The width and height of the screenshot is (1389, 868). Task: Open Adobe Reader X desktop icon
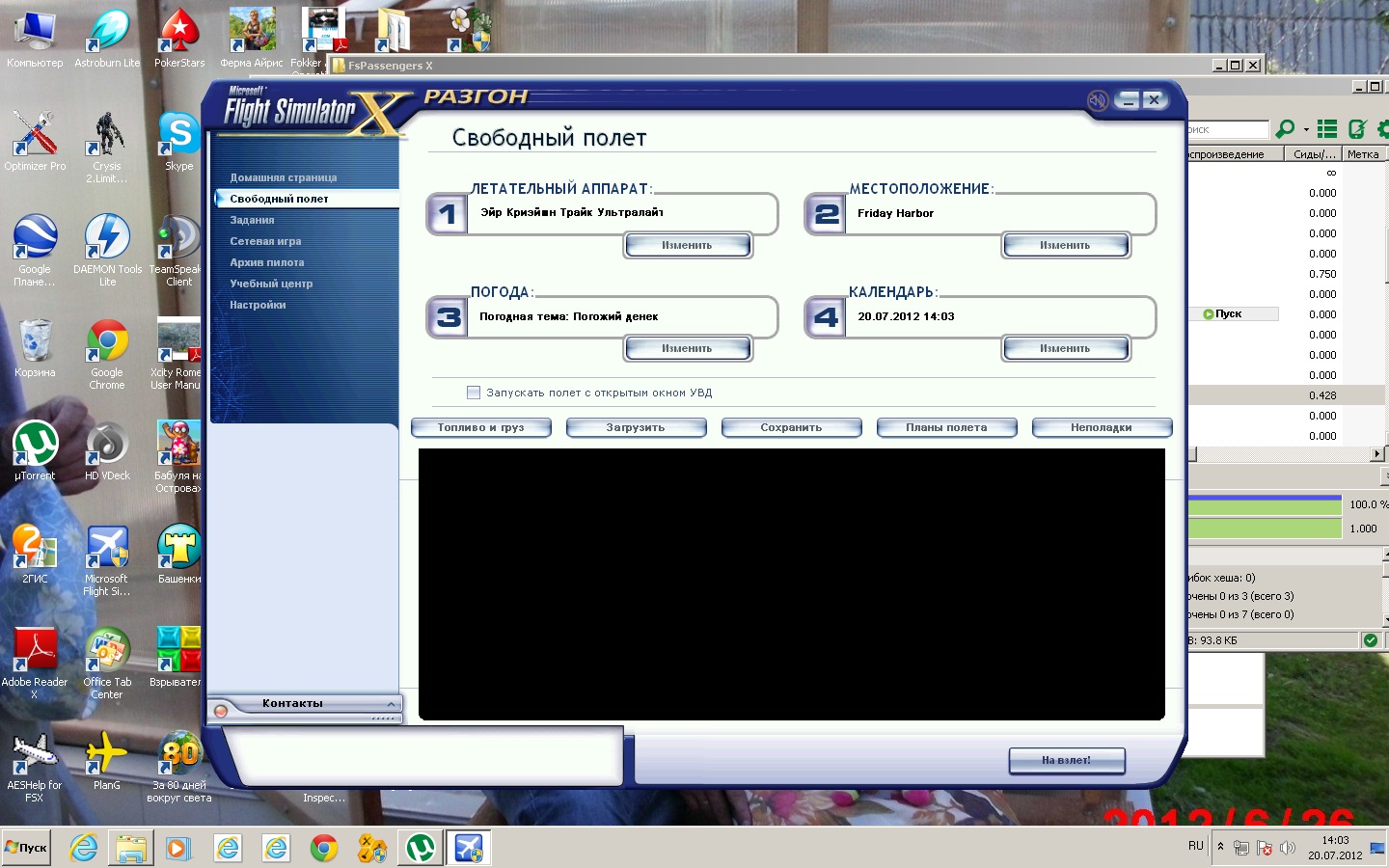tap(35, 663)
